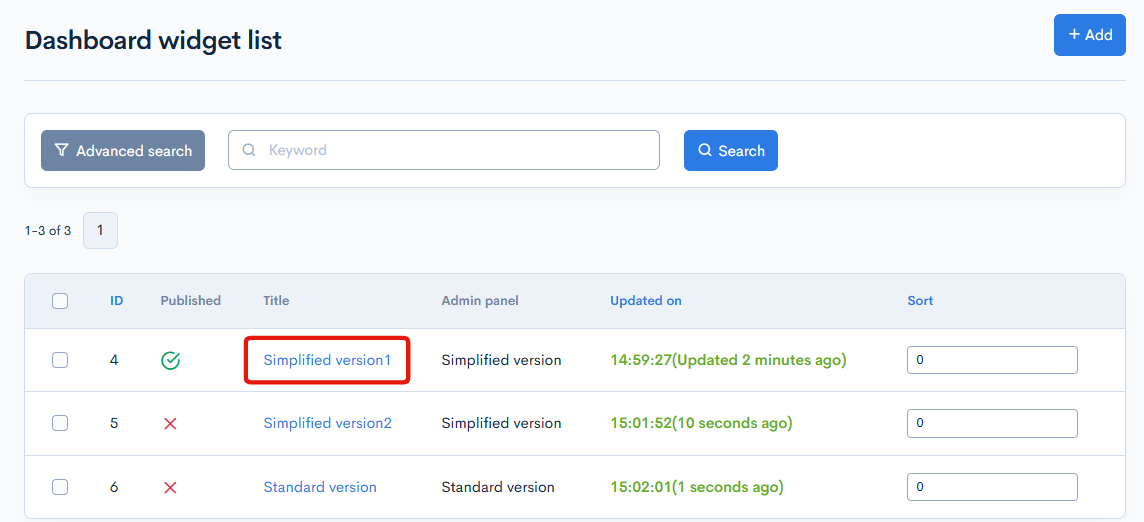This screenshot has height=522, width=1144.
Task: Click the funnel icon on Advanced search
Action: (62, 150)
